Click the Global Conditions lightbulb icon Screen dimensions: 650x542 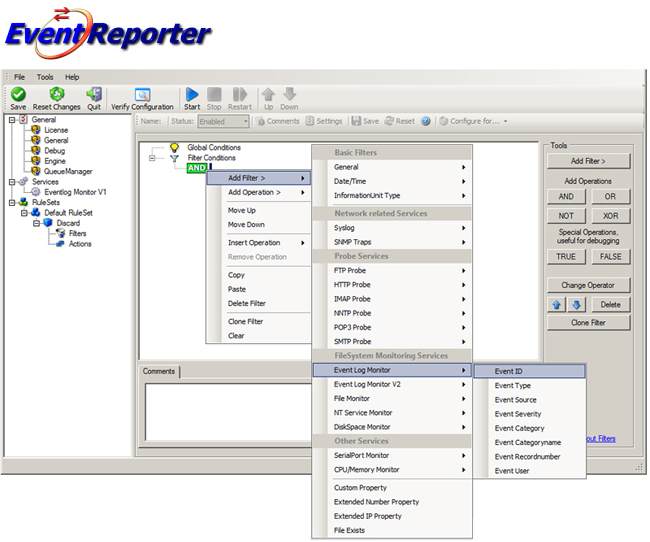pyautogui.click(x=175, y=147)
